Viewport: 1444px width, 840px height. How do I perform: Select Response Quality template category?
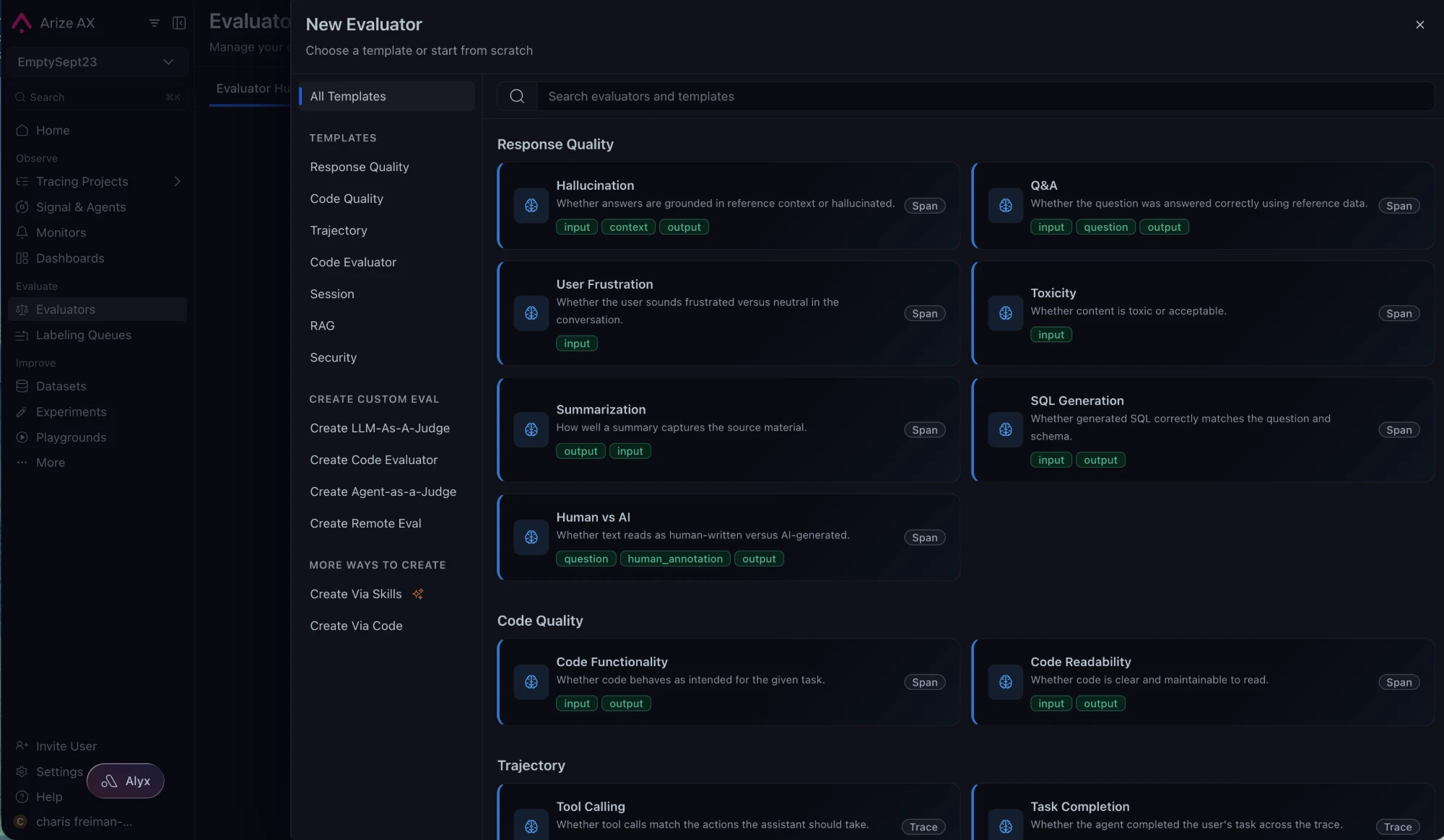pyautogui.click(x=360, y=167)
